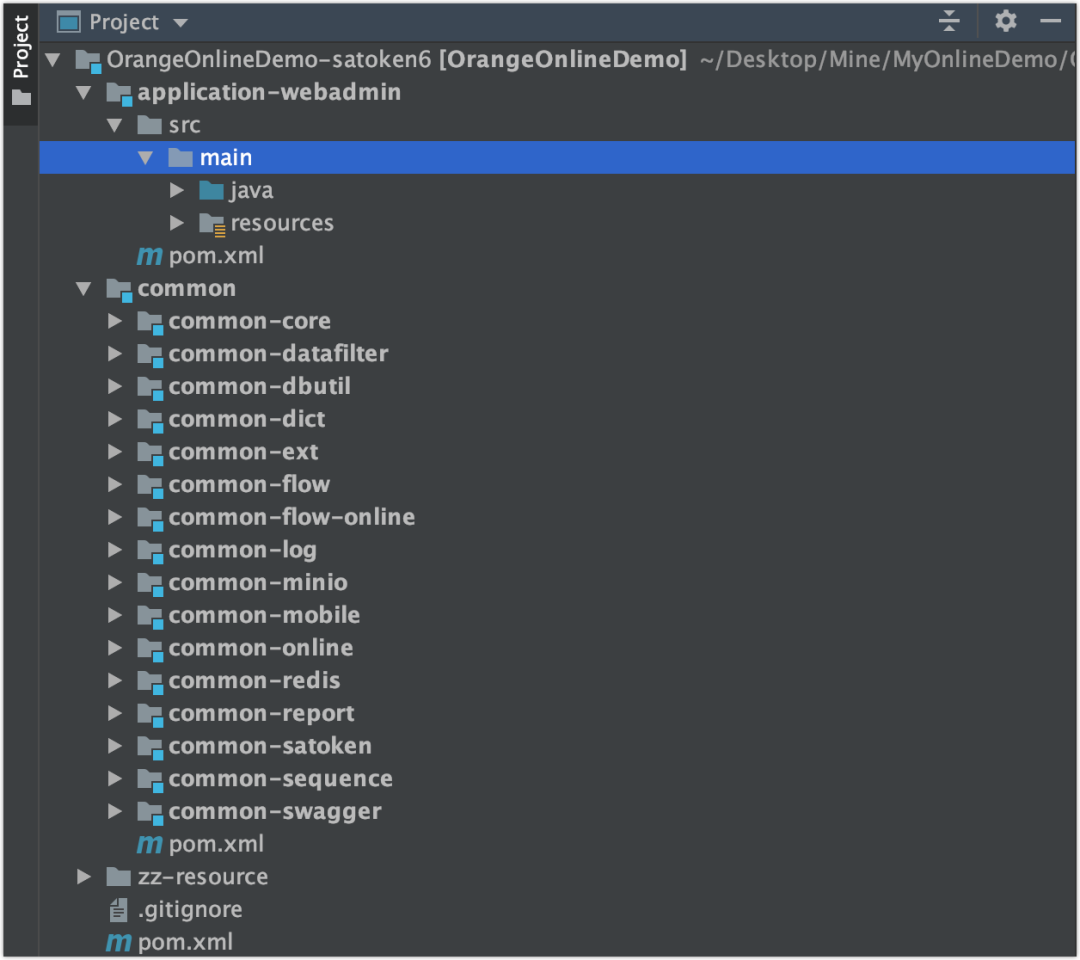Expand the common-mobile module
This screenshot has height=960, width=1080.
tap(114, 615)
